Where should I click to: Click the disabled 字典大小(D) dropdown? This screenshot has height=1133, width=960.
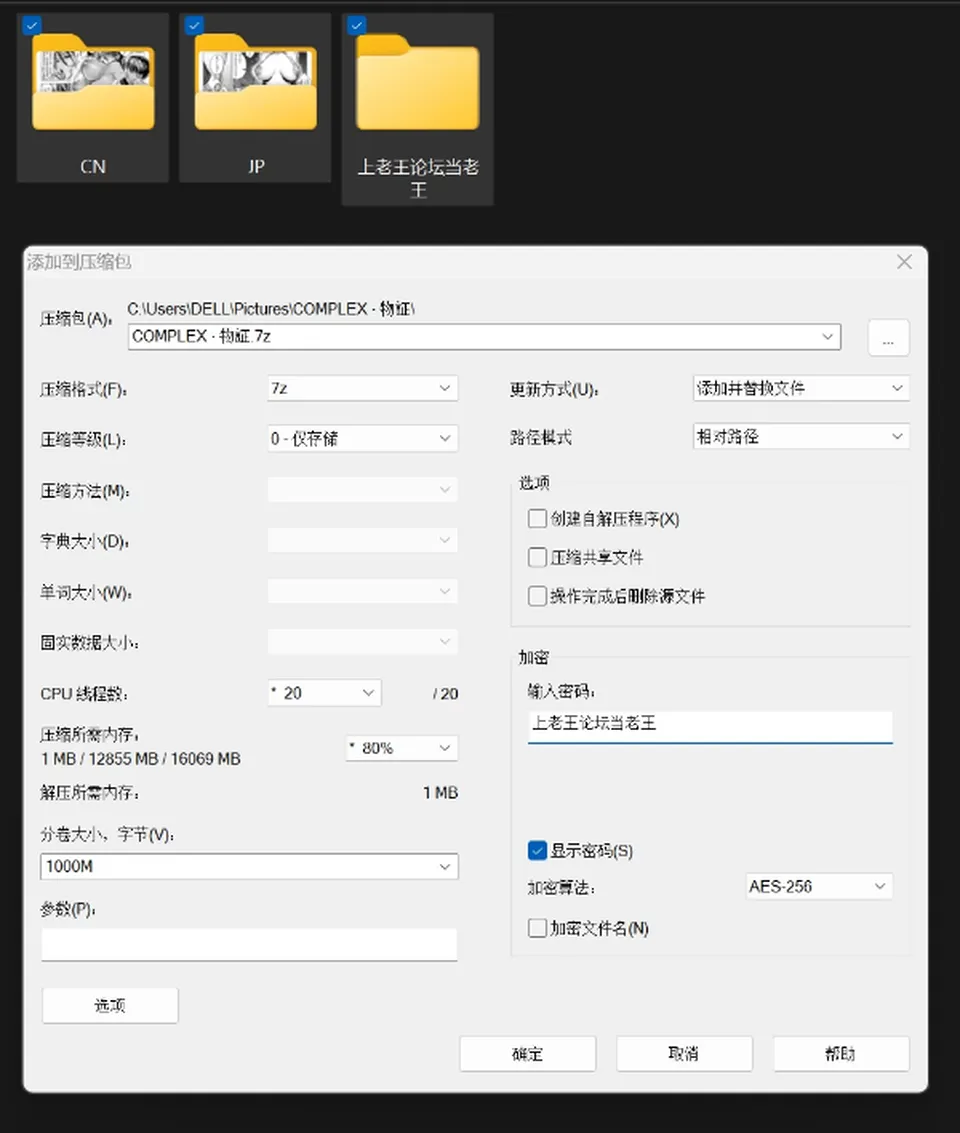[x=363, y=540]
